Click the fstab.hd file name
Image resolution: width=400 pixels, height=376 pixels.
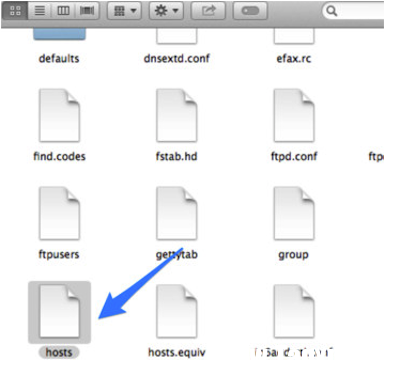[x=176, y=156]
